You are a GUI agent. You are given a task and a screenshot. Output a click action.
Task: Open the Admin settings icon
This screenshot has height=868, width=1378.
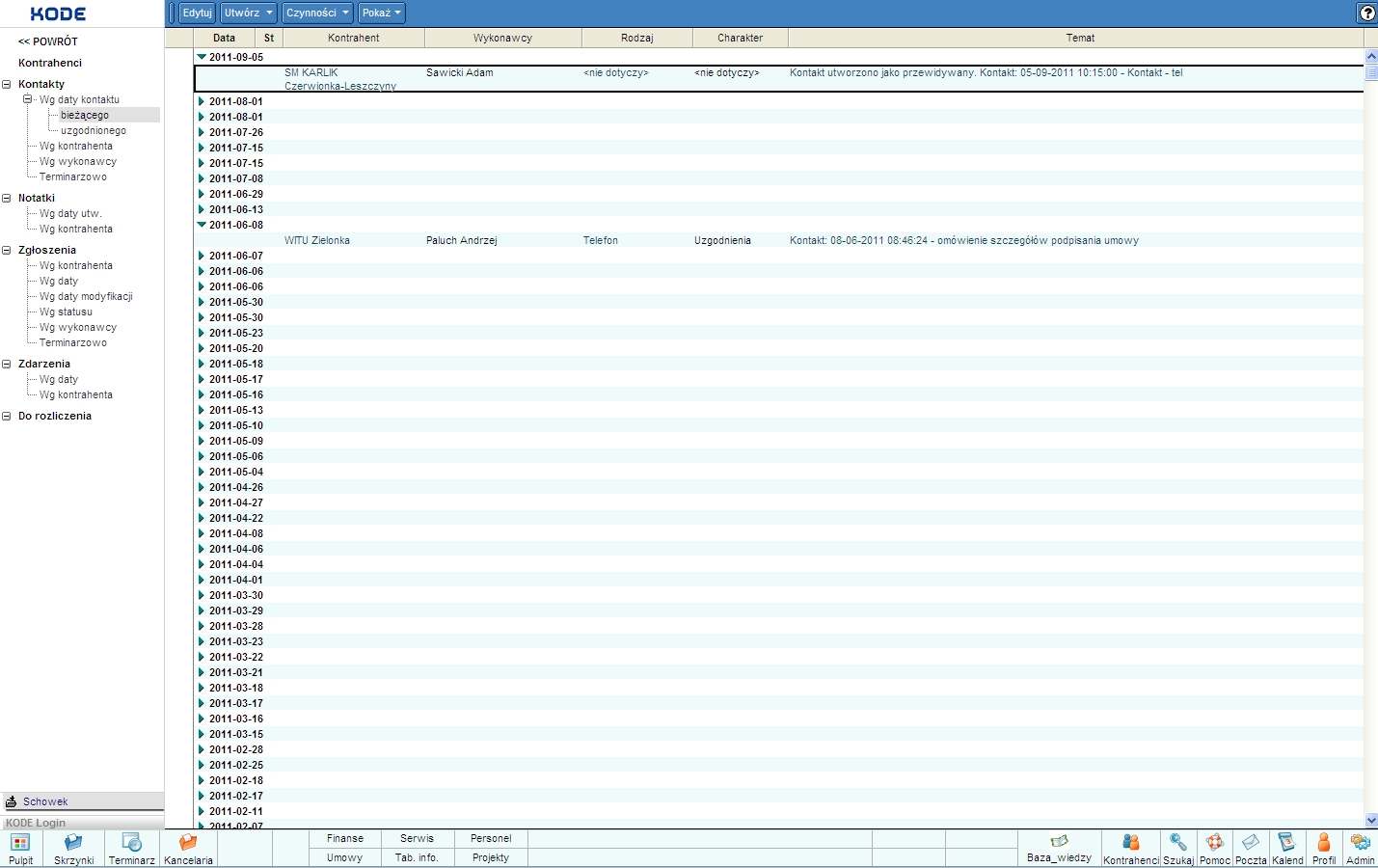pyautogui.click(x=1361, y=849)
